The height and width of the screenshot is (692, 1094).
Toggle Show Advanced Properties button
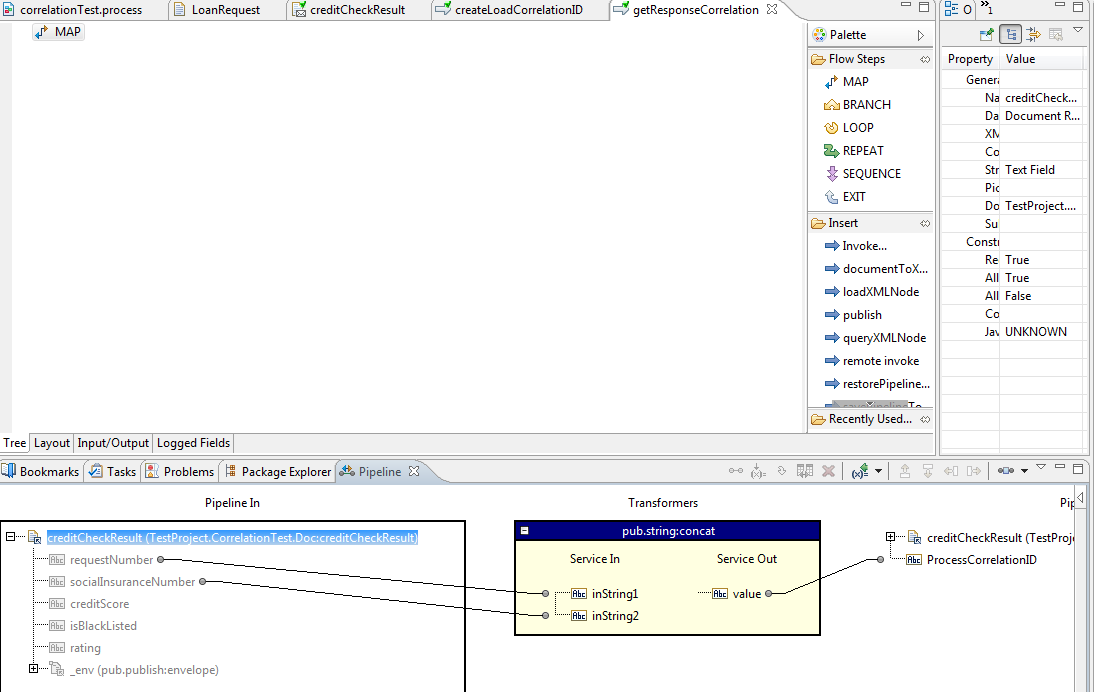[x=1034, y=35]
